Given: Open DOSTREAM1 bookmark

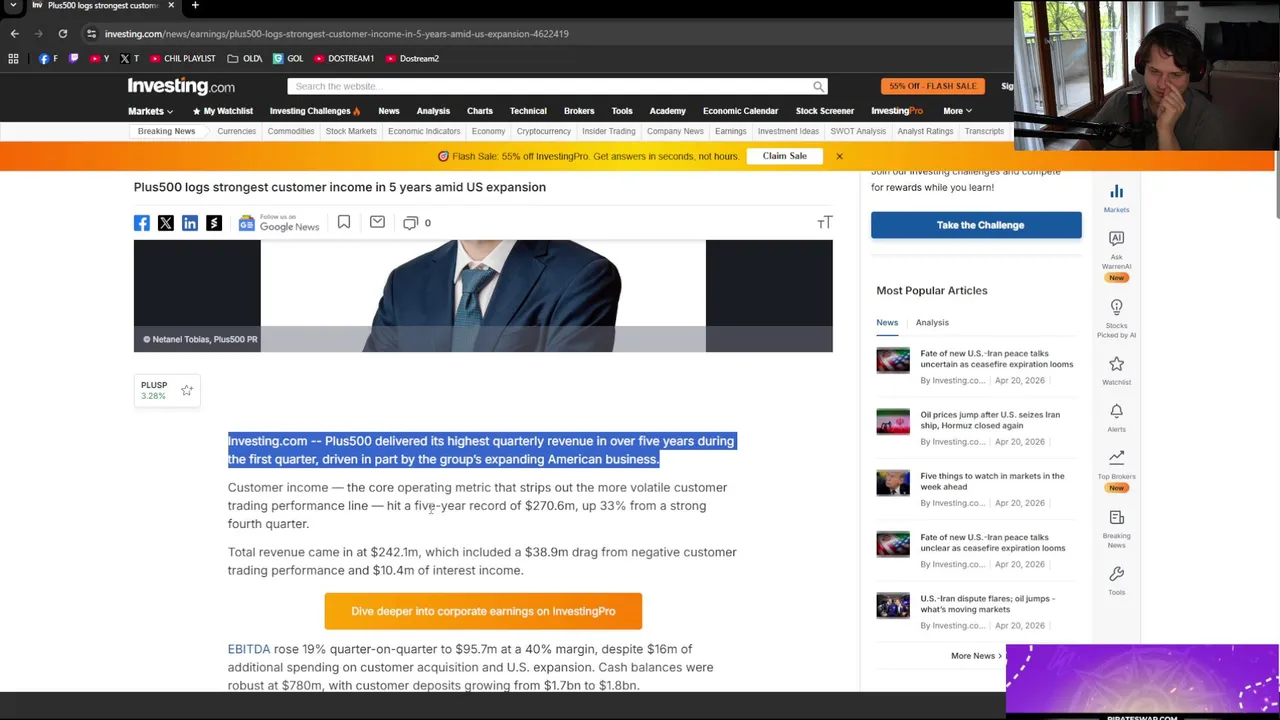Looking at the screenshot, I should tap(344, 58).
